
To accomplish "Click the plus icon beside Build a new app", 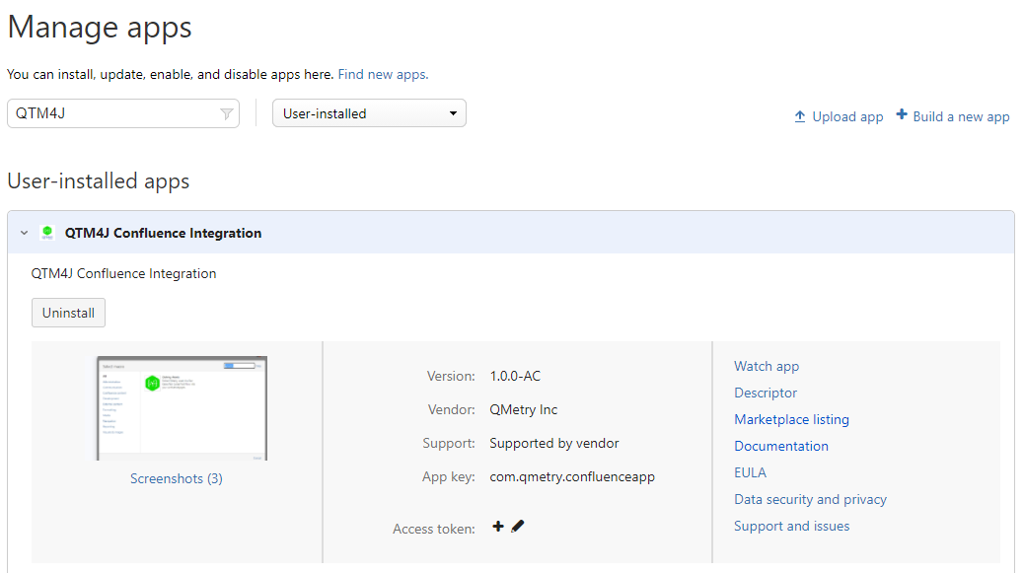I will (901, 115).
